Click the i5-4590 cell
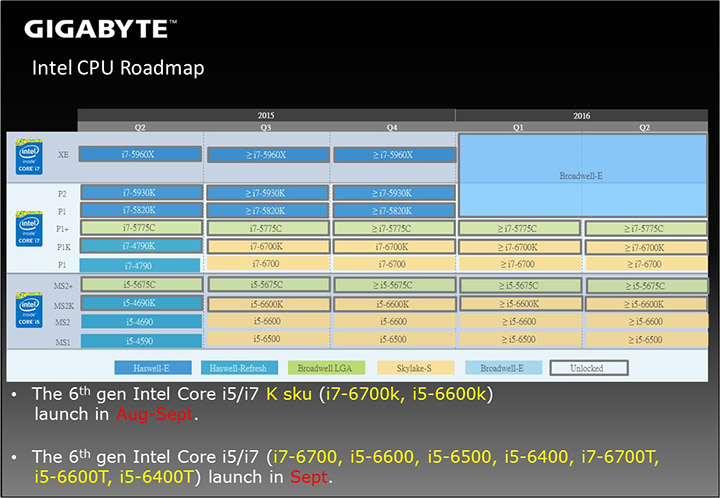Screen dimensions: 720x498 [x=141, y=341]
